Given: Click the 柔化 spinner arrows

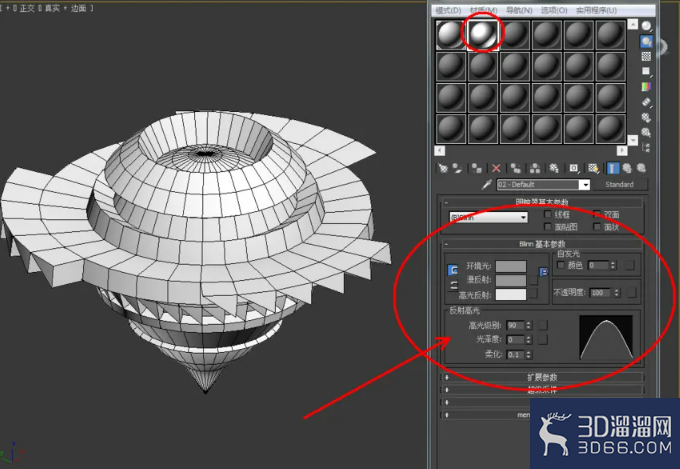Looking at the screenshot, I should point(529,354).
